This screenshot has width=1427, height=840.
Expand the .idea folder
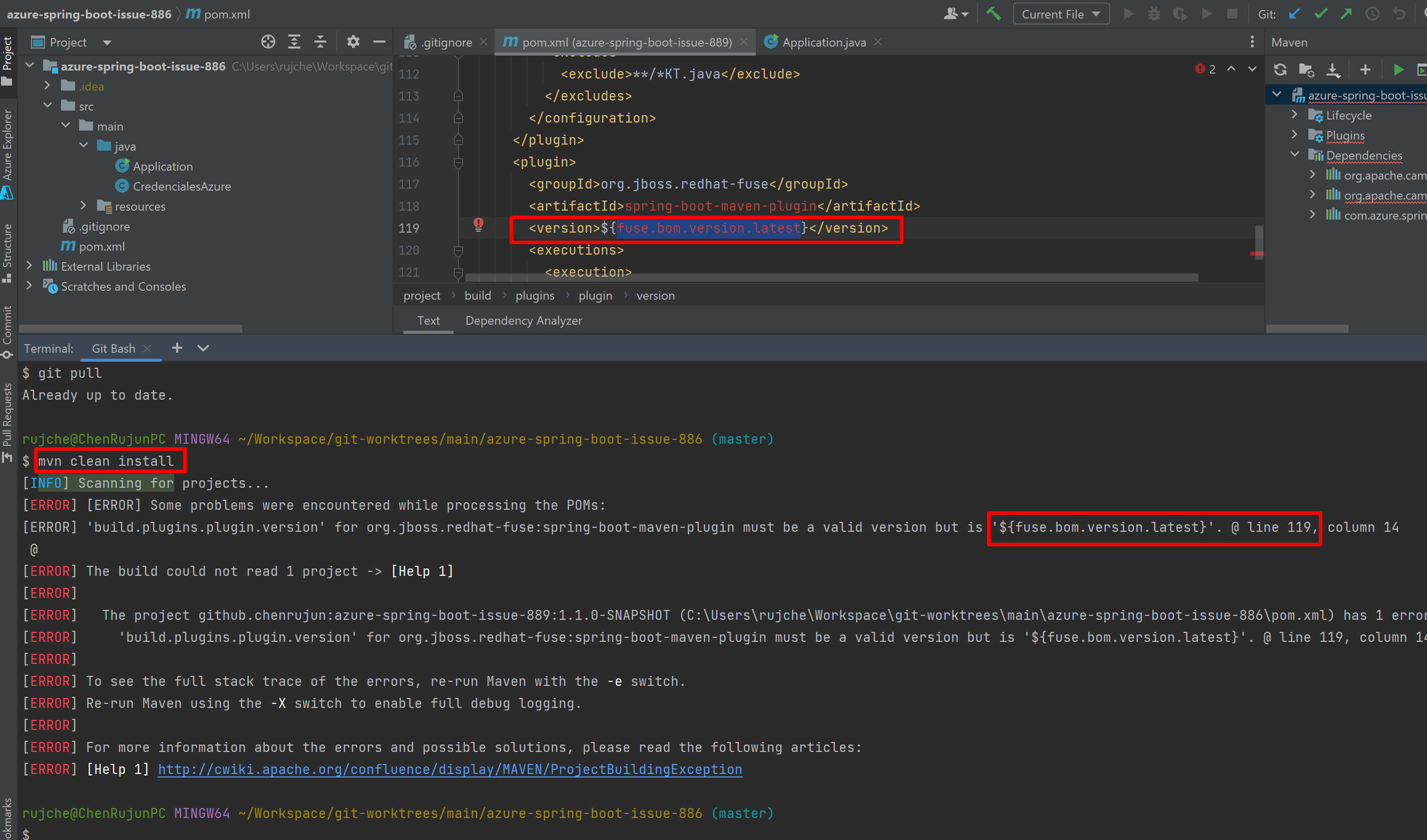pos(48,86)
